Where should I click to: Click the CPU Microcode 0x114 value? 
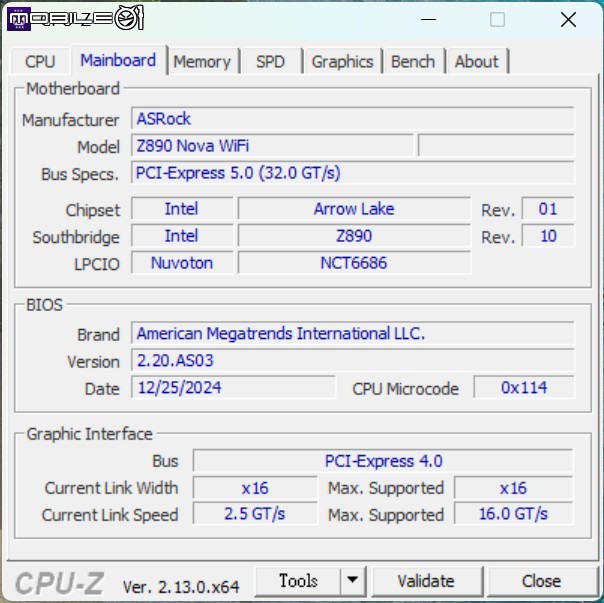click(x=524, y=387)
